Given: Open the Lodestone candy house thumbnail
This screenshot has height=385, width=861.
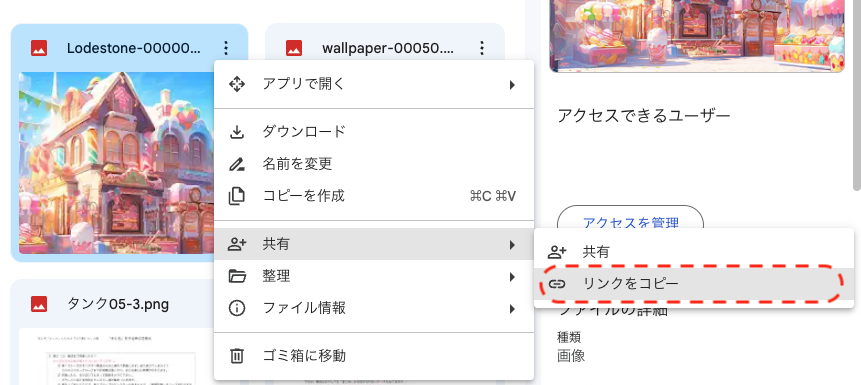Looking at the screenshot, I should click(x=117, y=163).
